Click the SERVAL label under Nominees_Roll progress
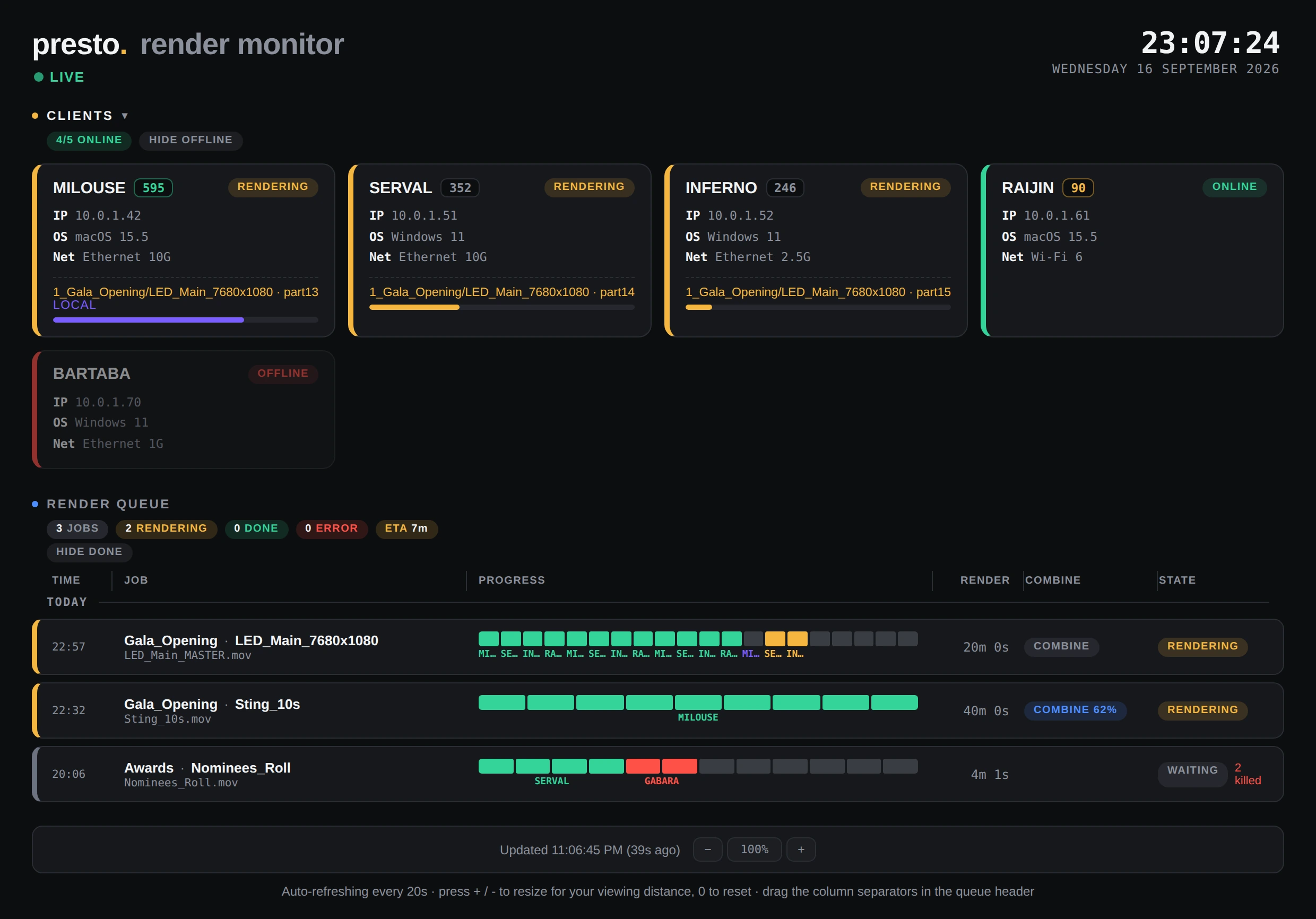This screenshot has width=1316, height=919. click(551, 781)
